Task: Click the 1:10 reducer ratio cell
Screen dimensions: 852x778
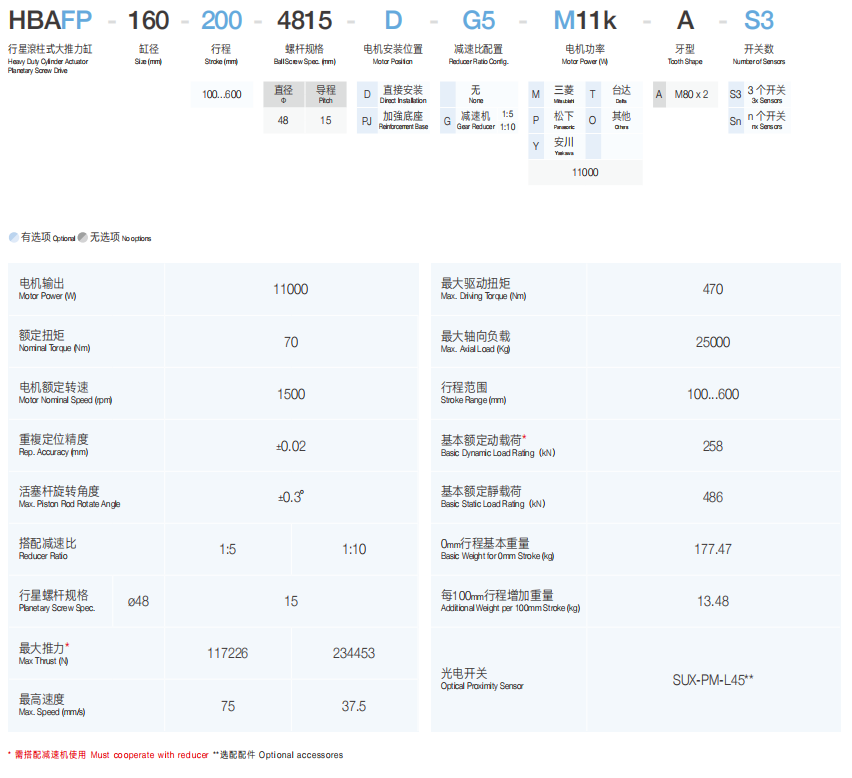Action: [x=354, y=549]
